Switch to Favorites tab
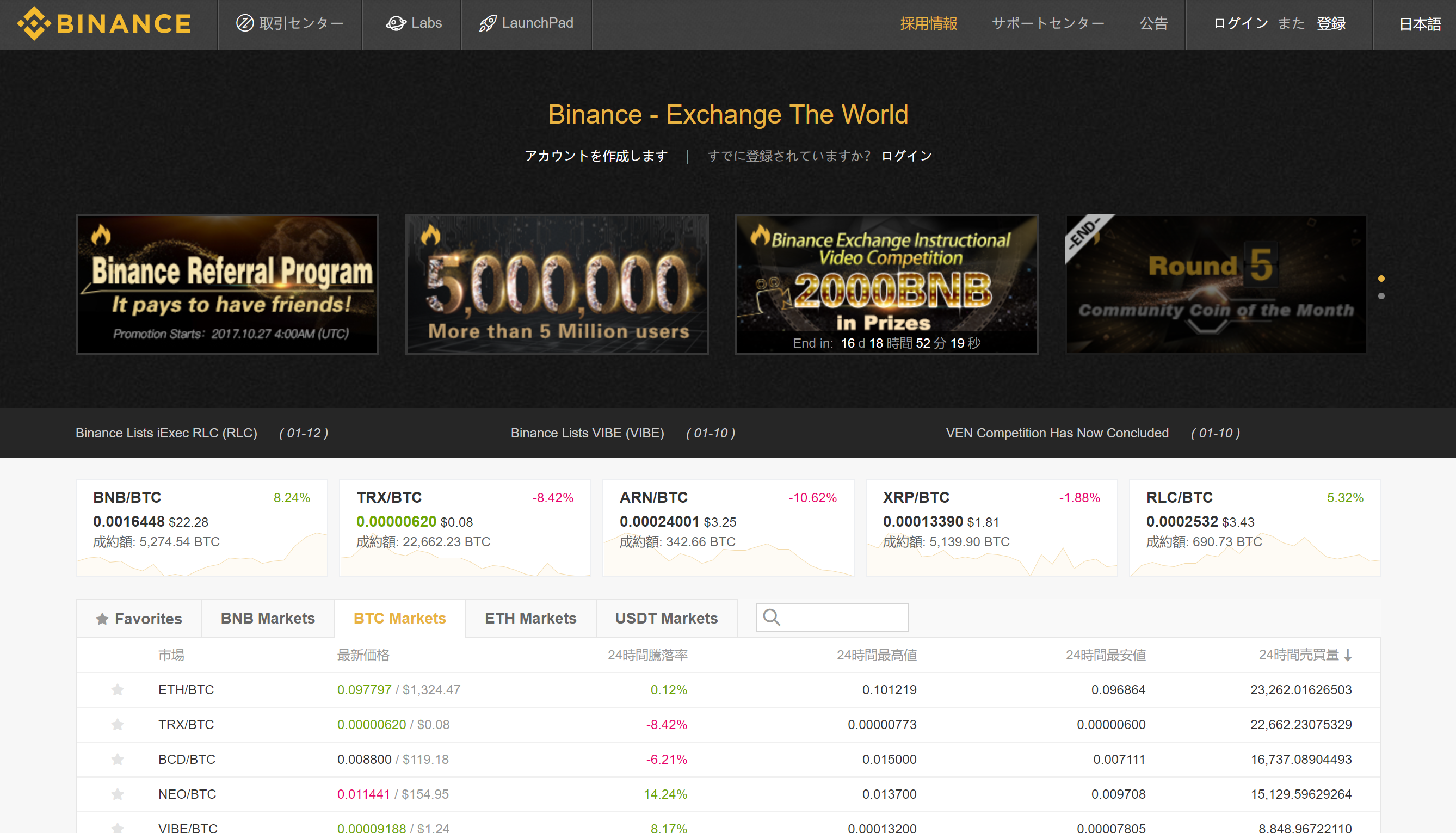Viewport: 1456px width, 833px height. pos(139,619)
